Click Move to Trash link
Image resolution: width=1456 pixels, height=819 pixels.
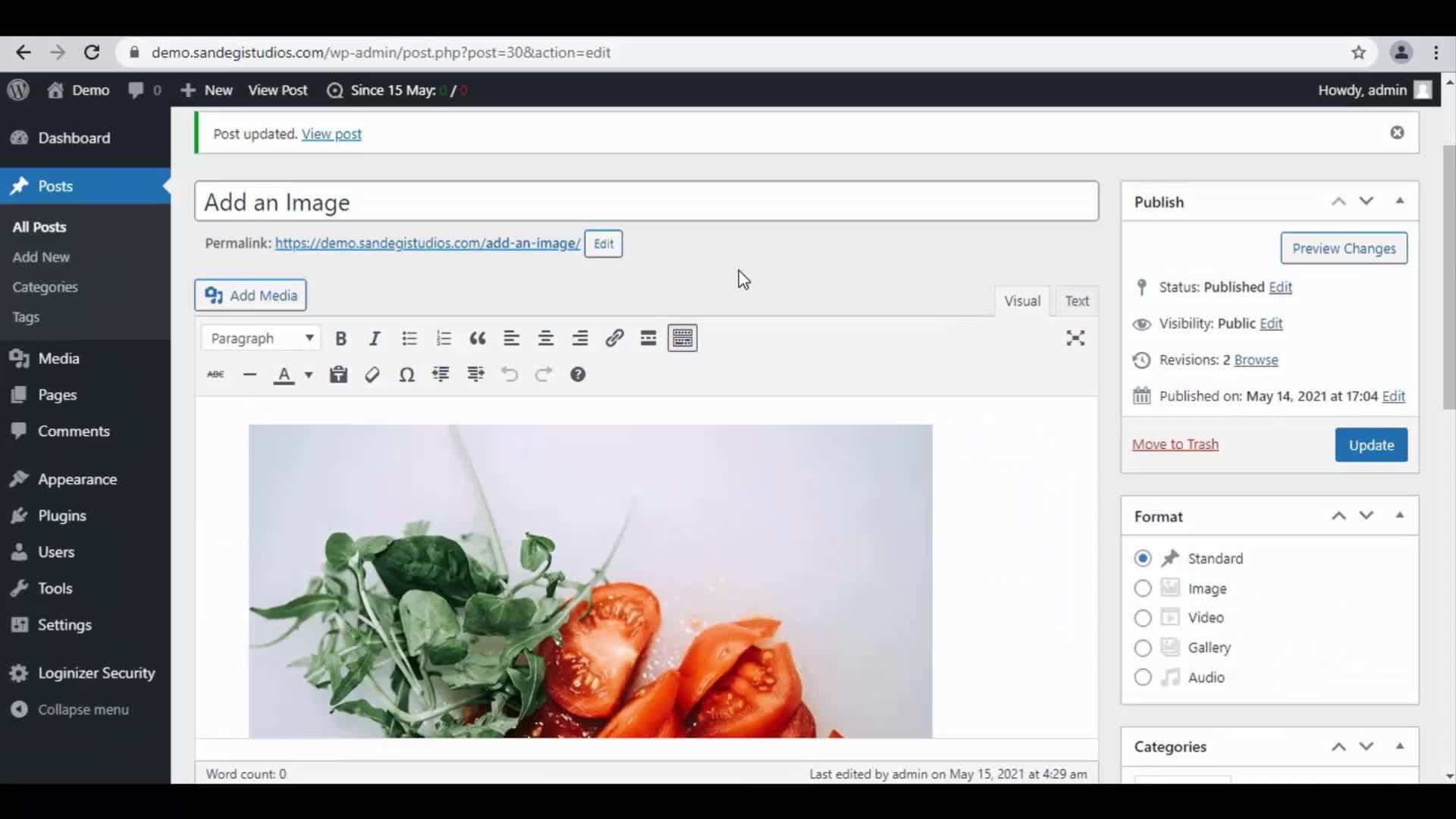pos(1175,444)
